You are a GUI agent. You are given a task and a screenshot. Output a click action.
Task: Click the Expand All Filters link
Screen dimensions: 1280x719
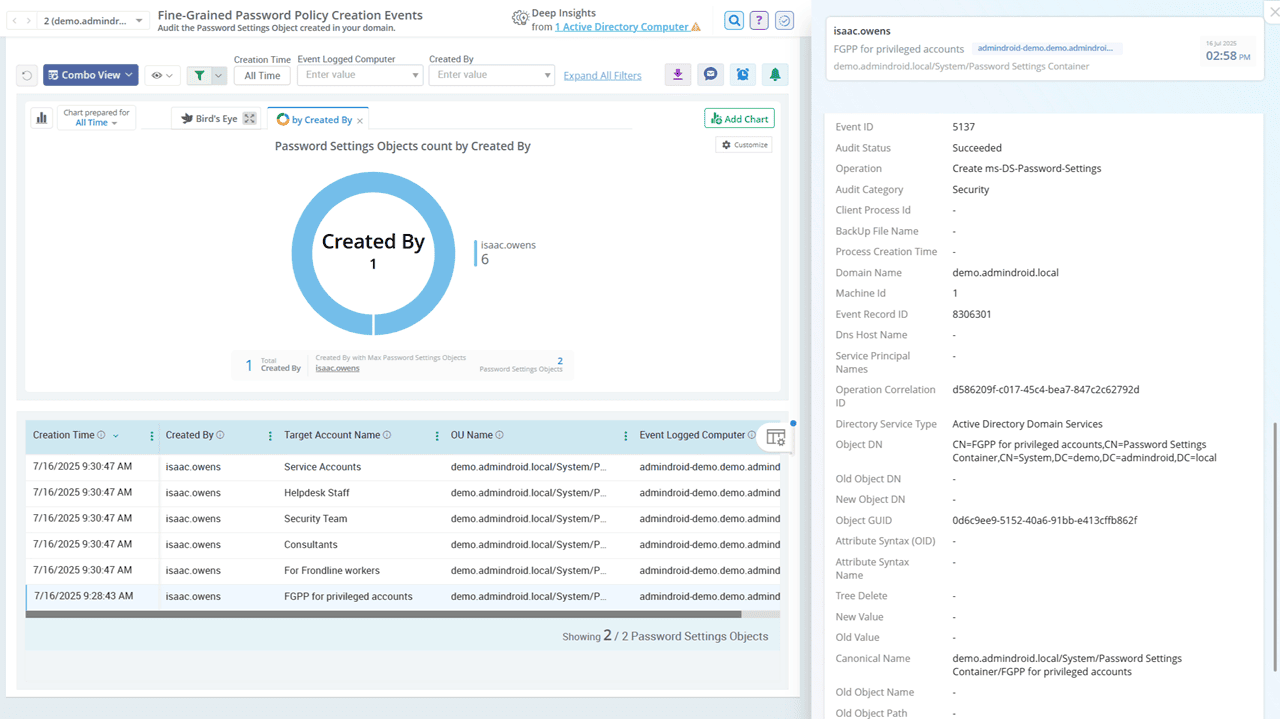[602, 76]
